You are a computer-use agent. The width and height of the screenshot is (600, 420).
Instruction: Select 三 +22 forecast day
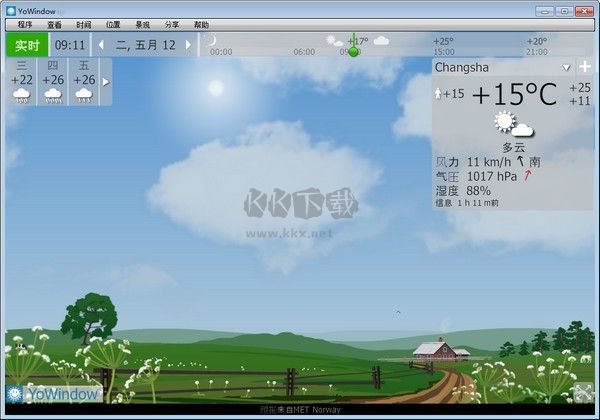[21, 81]
